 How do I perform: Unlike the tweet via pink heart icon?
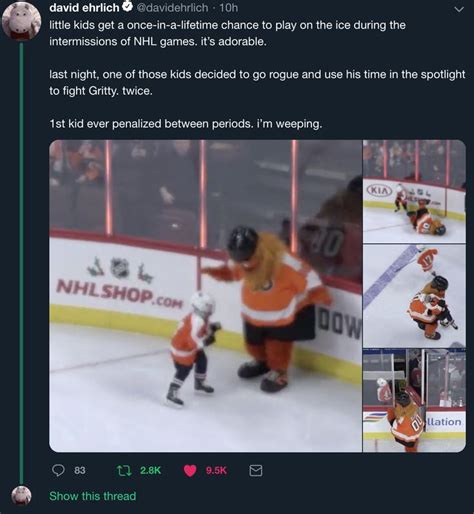pyautogui.click(x=190, y=471)
